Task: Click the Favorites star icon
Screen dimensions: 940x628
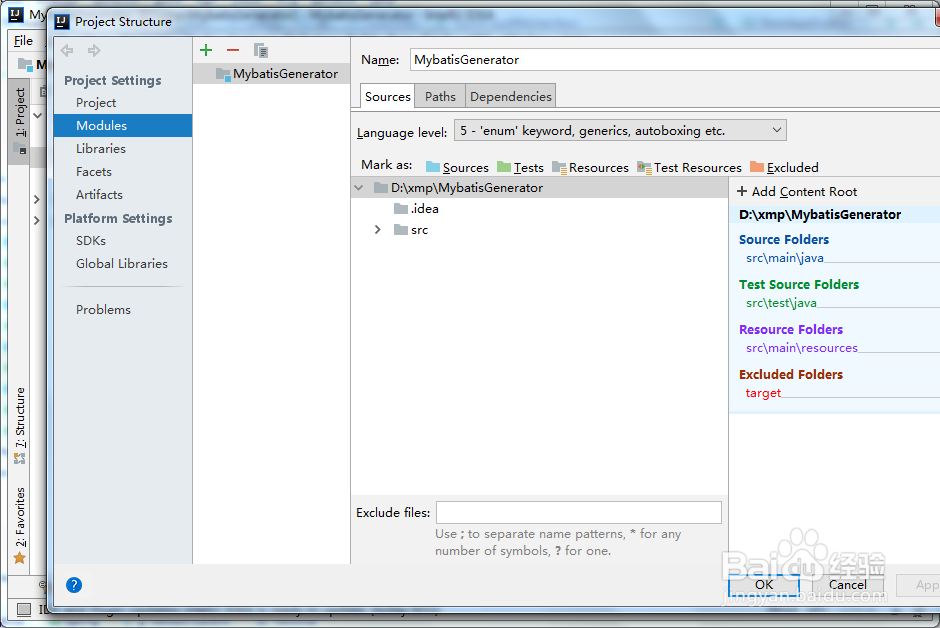Action: (x=20, y=558)
